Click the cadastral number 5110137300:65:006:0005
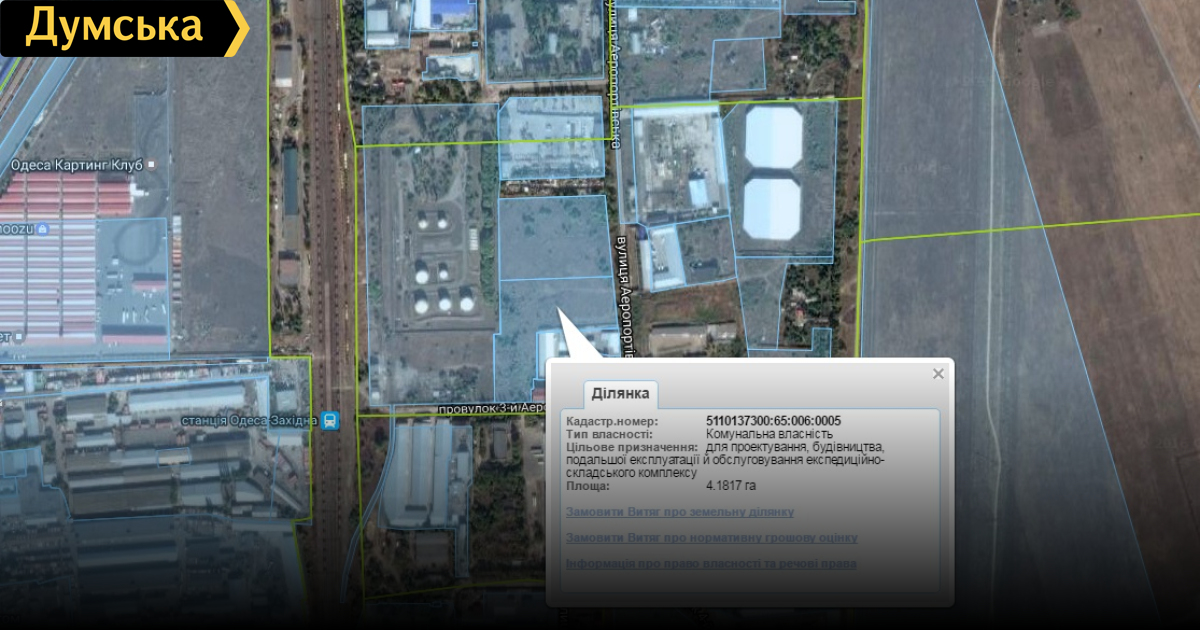Viewport: 1200px width, 630px height. point(773,421)
